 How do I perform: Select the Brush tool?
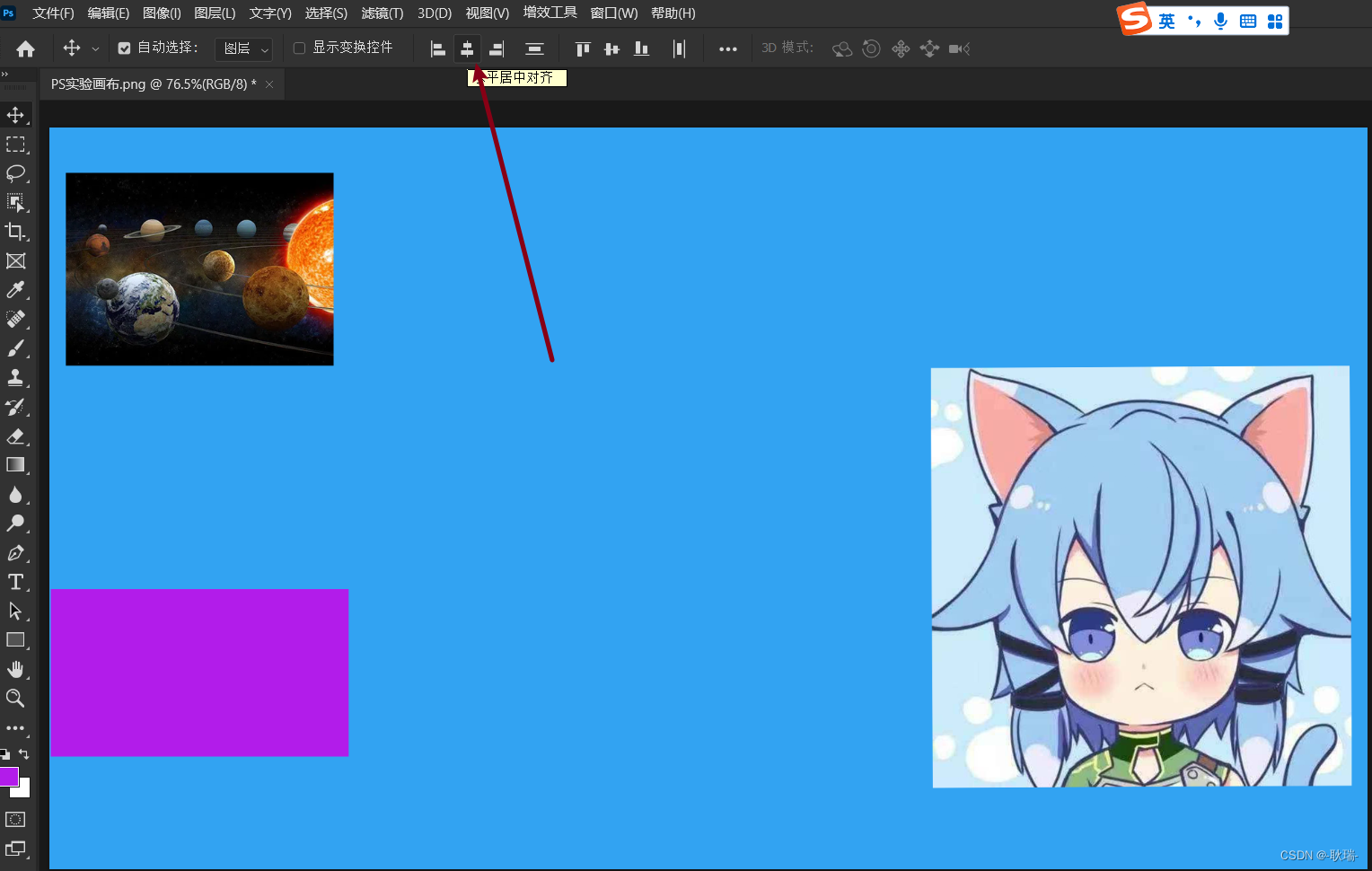coord(15,348)
